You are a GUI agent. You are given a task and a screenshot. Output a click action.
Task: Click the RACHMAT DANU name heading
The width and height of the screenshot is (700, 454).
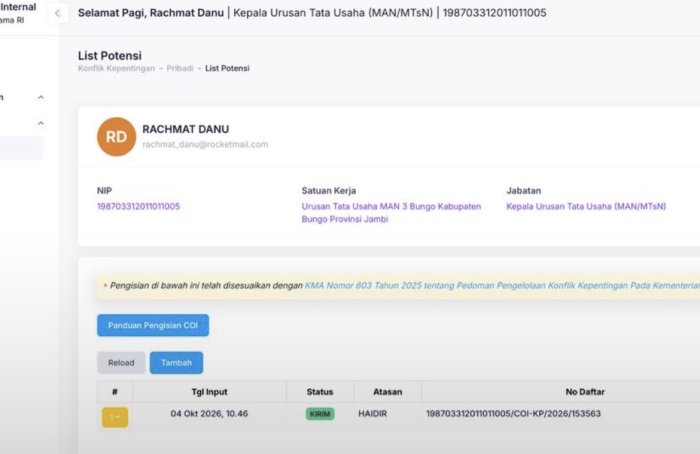[x=186, y=129]
